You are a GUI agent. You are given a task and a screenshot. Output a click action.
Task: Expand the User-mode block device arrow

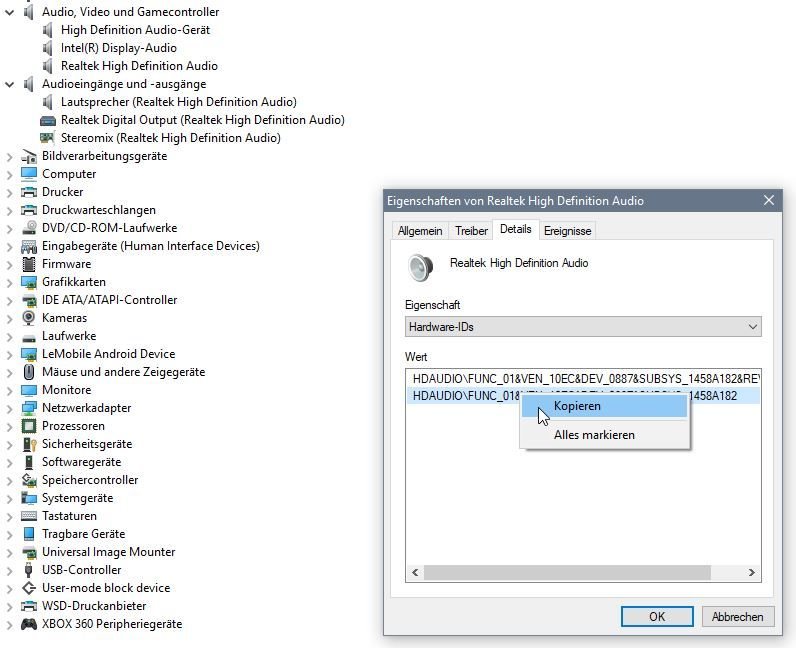click(9, 589)
